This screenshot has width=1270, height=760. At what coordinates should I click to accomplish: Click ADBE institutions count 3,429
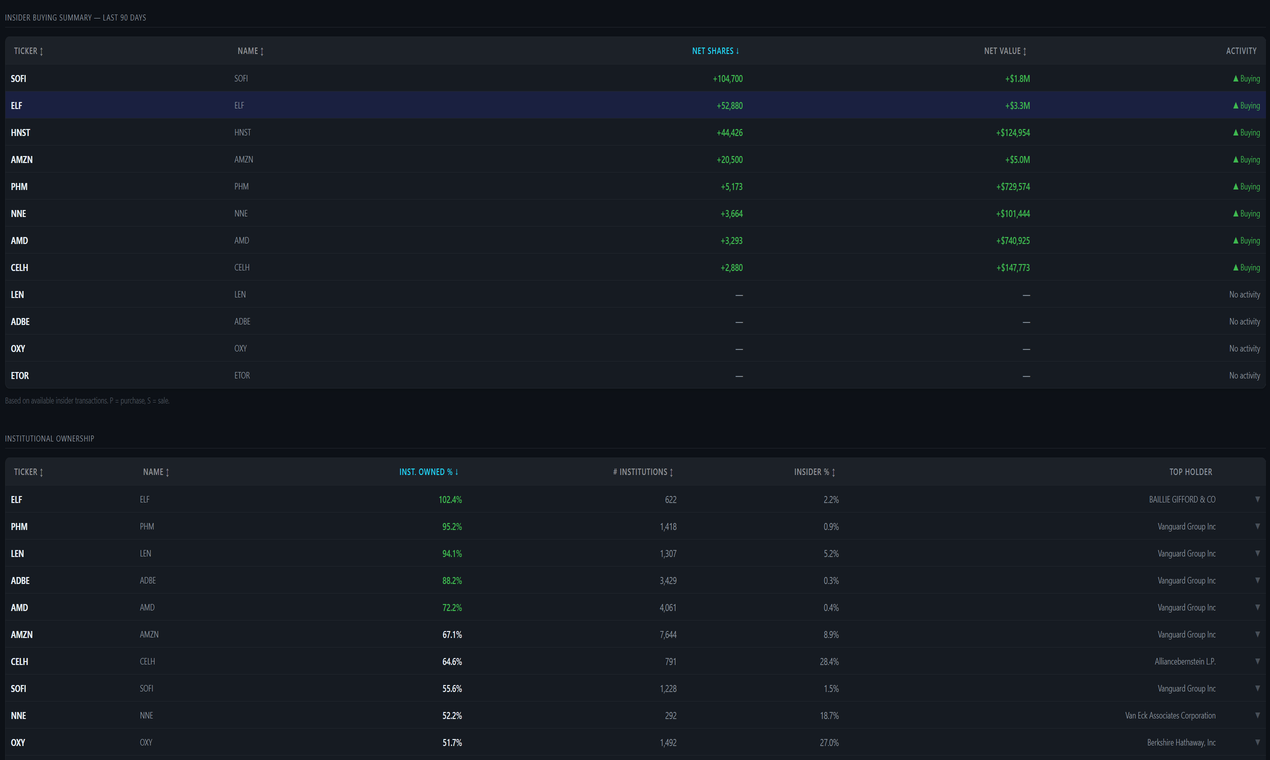click(x=668, y=580)
